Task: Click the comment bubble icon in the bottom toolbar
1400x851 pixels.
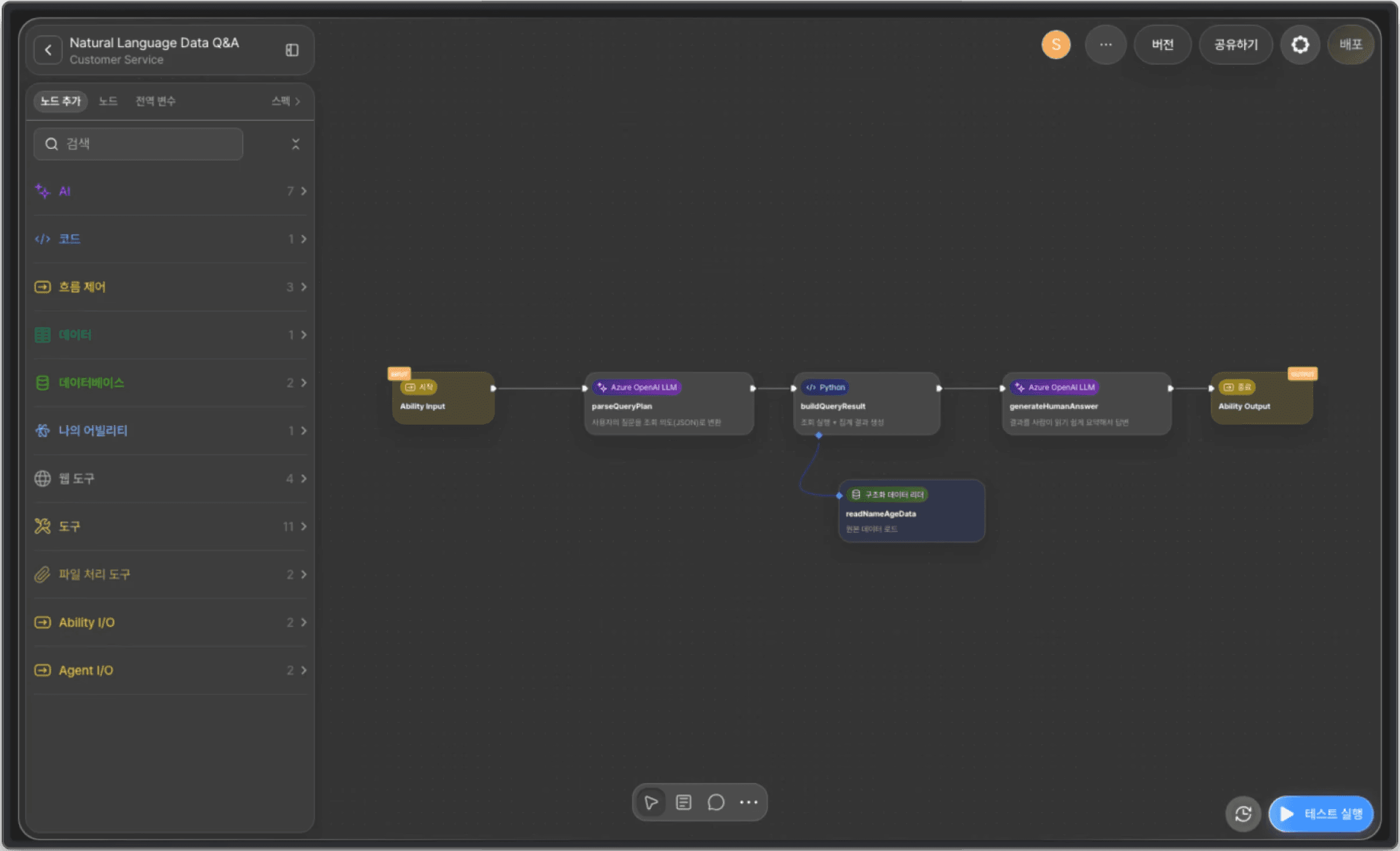Action: click(716, 802)
